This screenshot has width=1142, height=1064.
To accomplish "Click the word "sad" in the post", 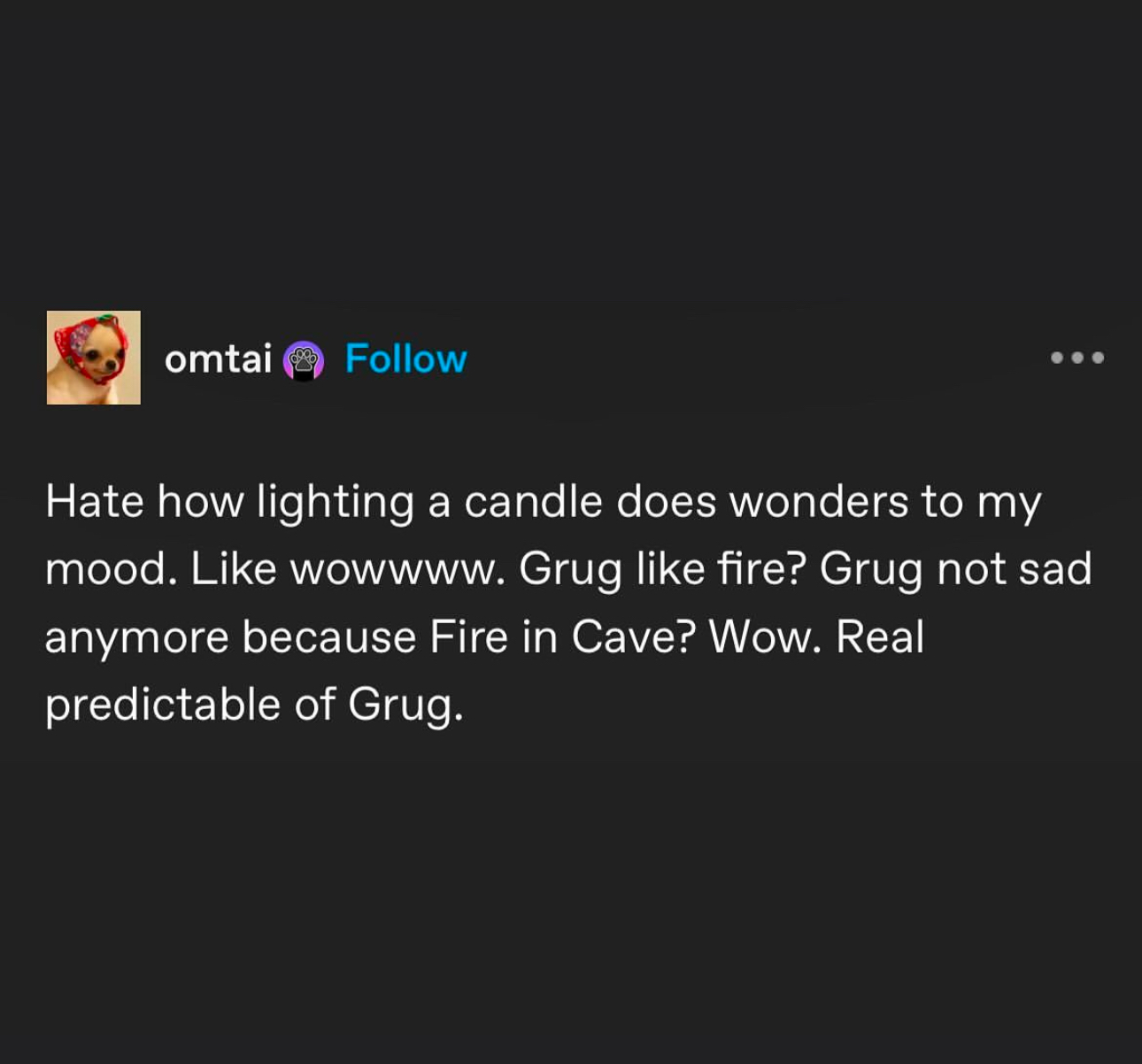I will pyautogui.click(x=1054, y=568).
